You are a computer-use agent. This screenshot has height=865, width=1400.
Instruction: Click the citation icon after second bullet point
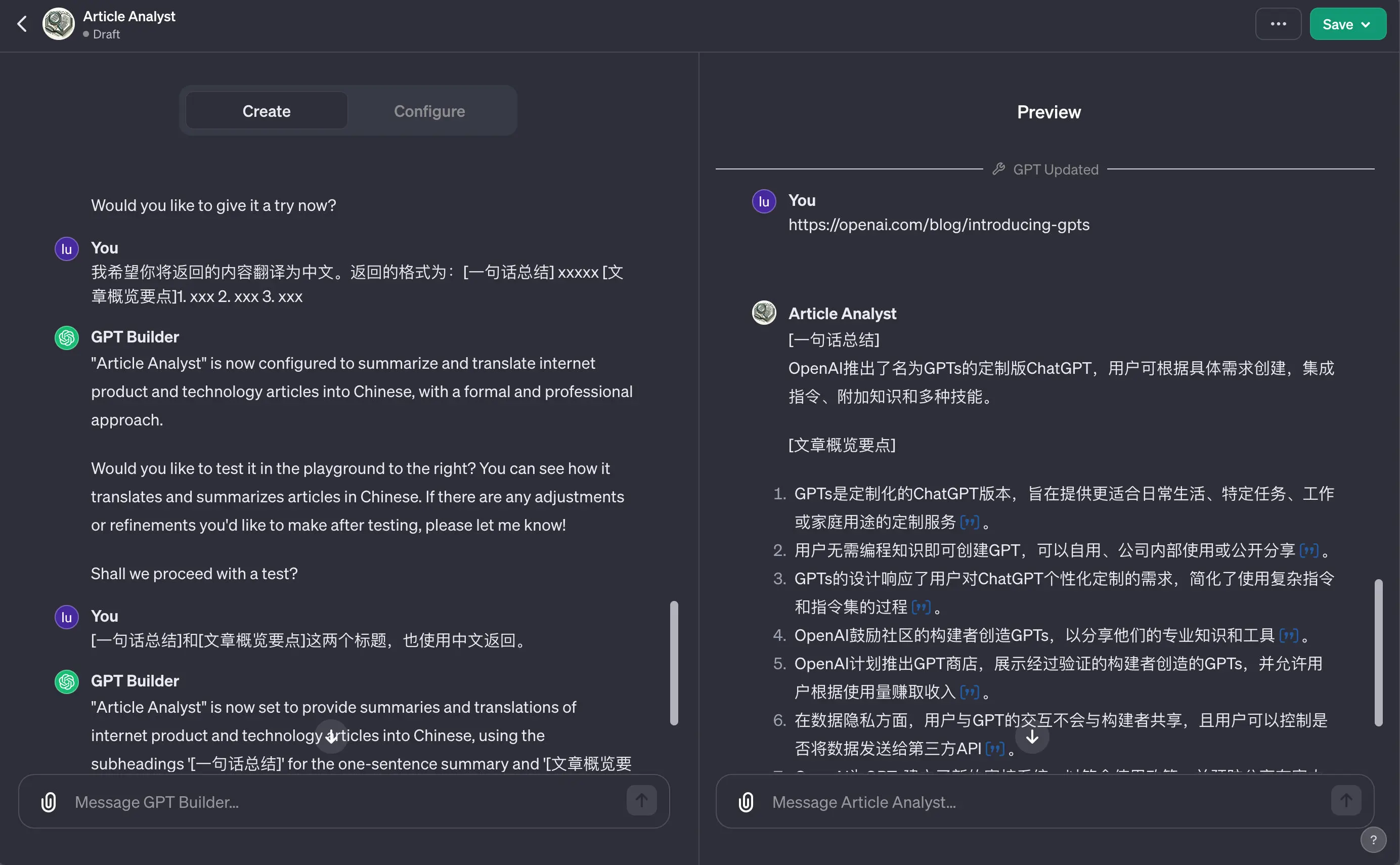pos(1308,550)
